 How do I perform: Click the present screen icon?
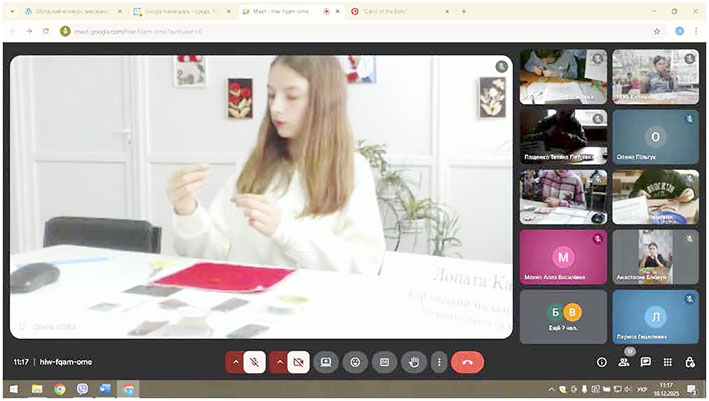[x=325, y=362]
